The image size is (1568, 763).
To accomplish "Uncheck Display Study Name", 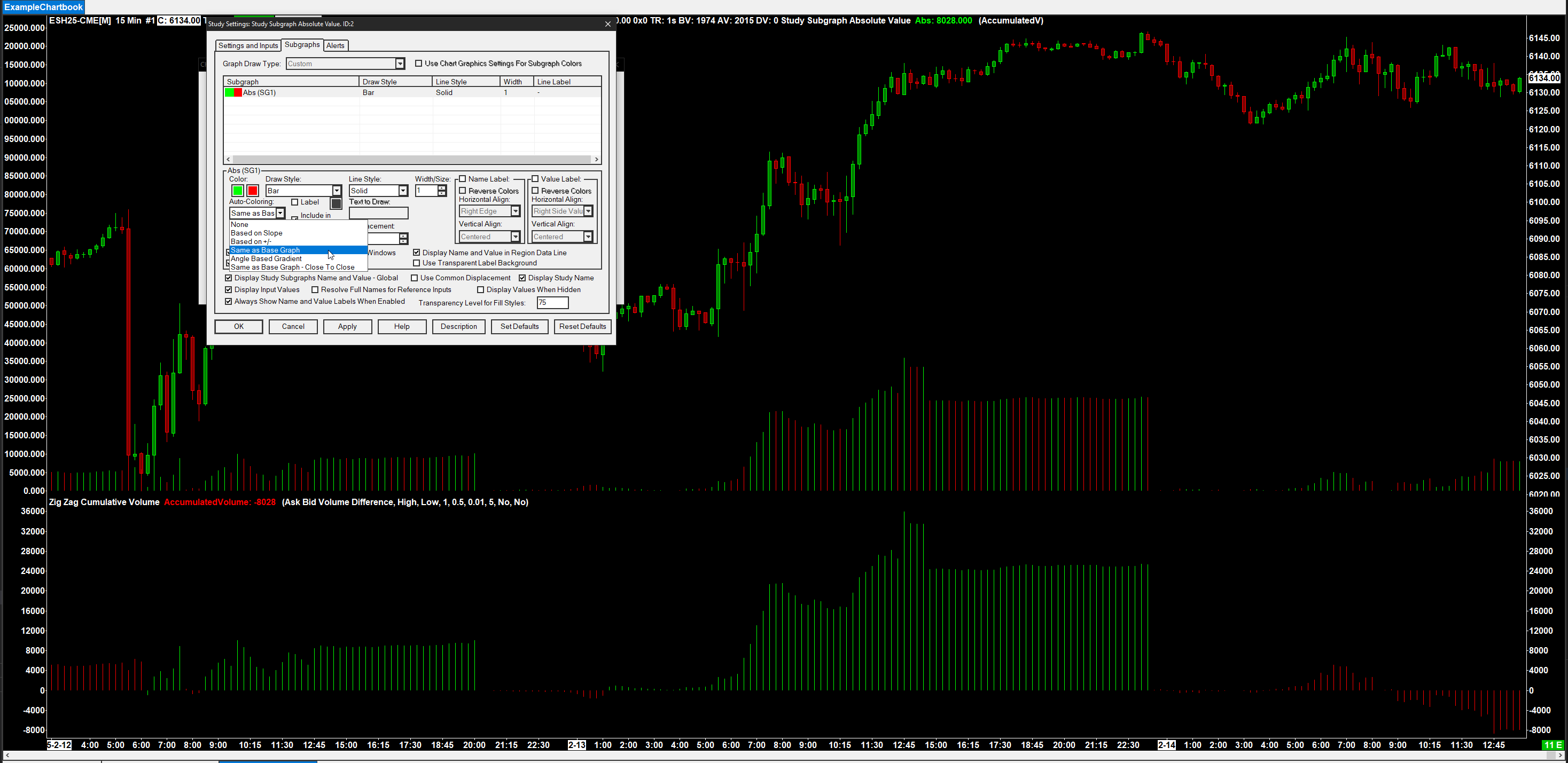I will point(522,278).
